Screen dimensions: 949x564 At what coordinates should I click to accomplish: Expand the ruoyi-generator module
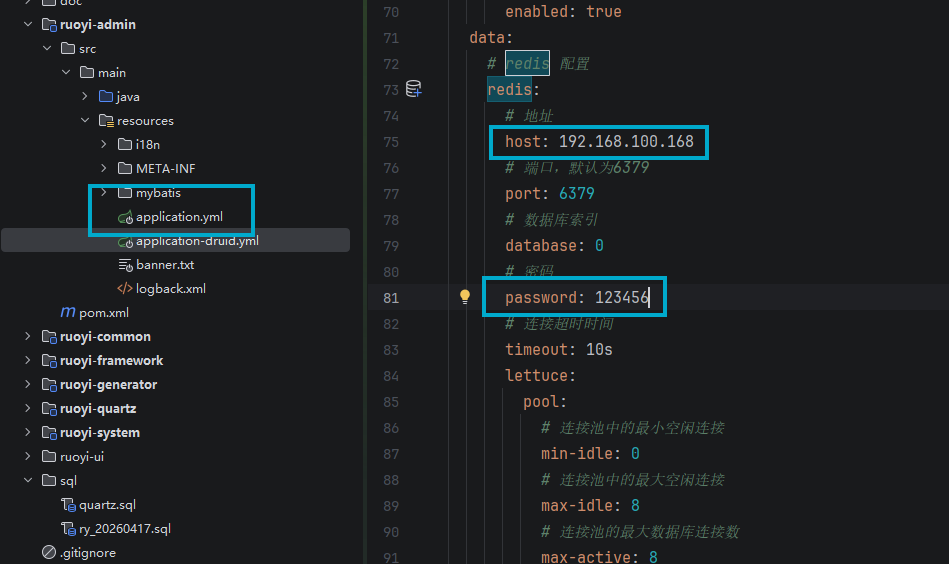coord(28,384)
